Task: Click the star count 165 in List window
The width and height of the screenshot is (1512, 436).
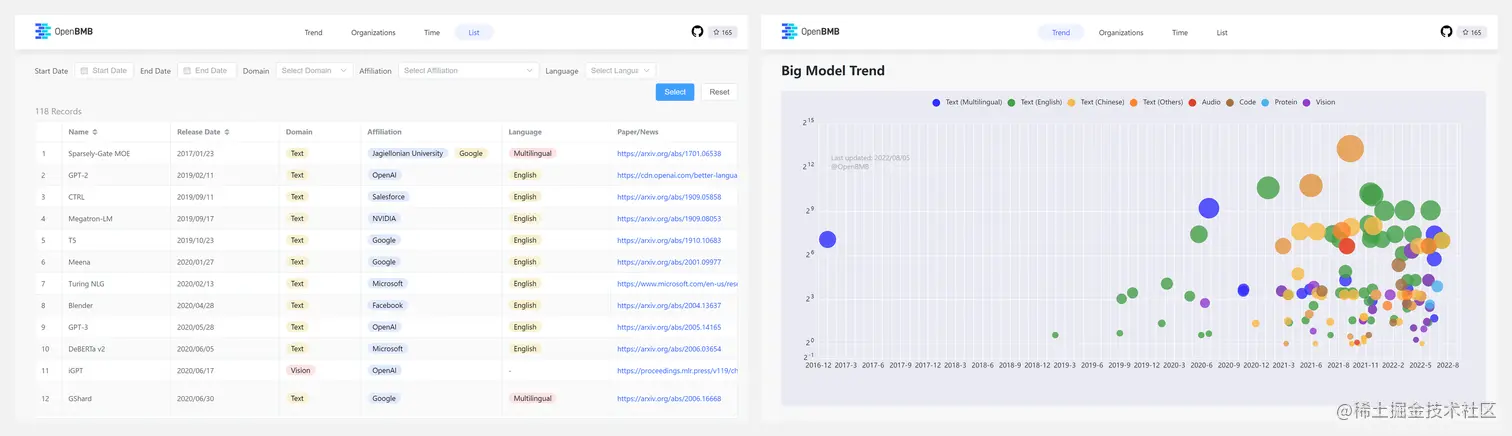Action: point(723,32)
